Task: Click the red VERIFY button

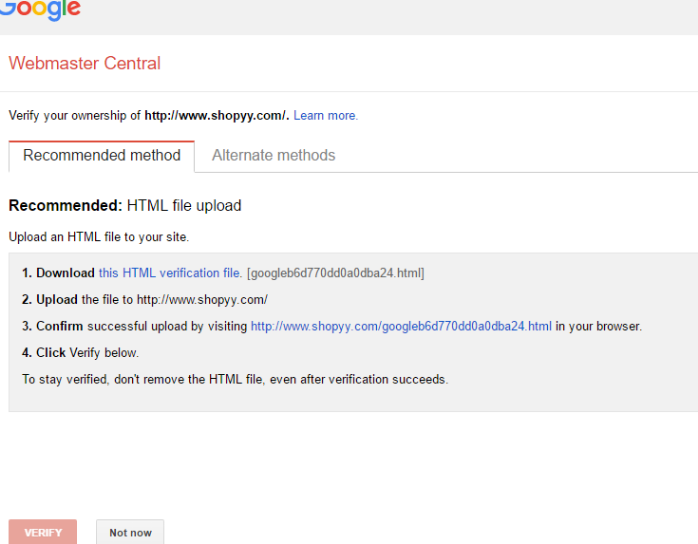Action: coord(43,532)
